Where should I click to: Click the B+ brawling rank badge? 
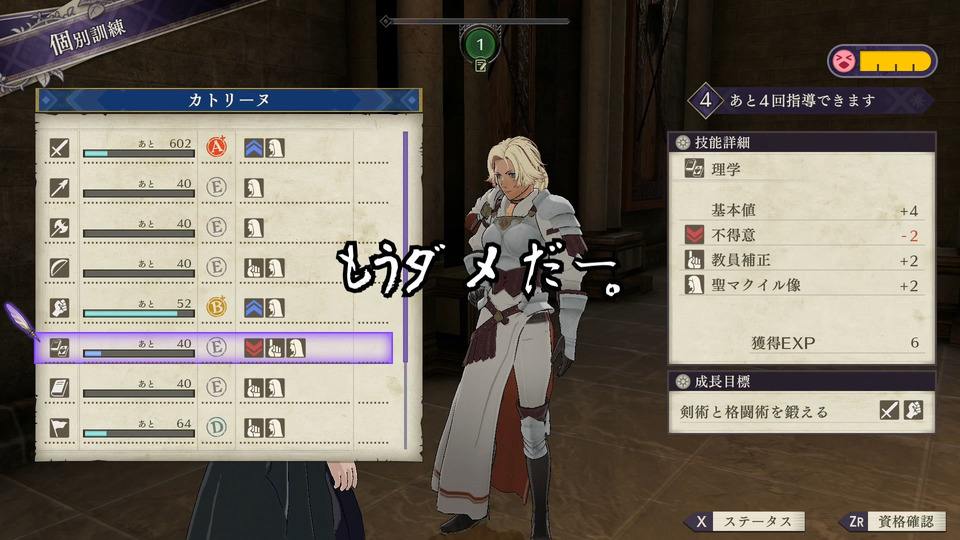click(x=216, y=307)
